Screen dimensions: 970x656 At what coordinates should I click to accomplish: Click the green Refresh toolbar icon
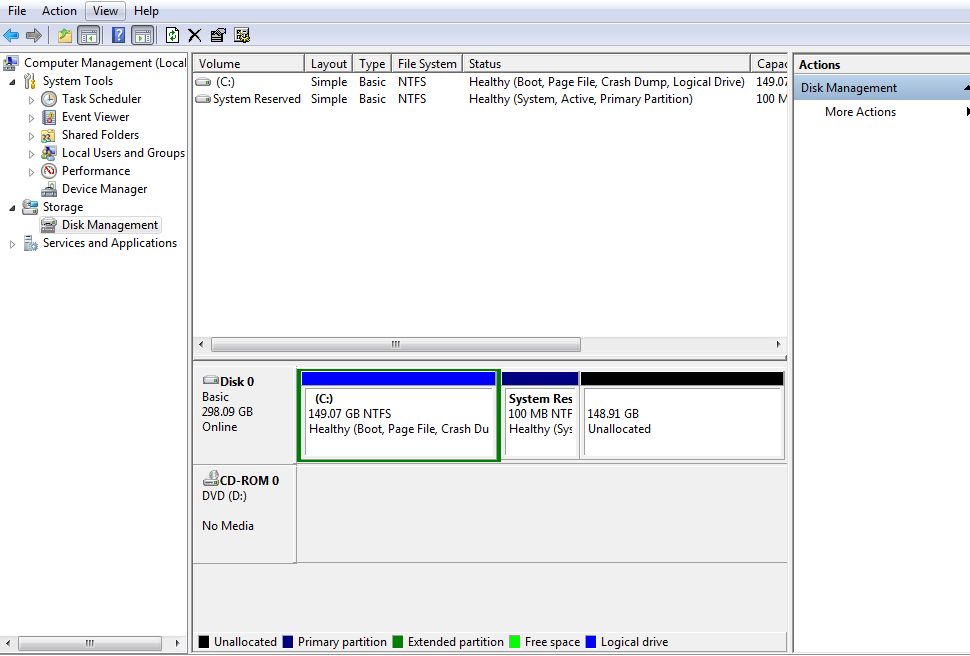click(172, 35)
